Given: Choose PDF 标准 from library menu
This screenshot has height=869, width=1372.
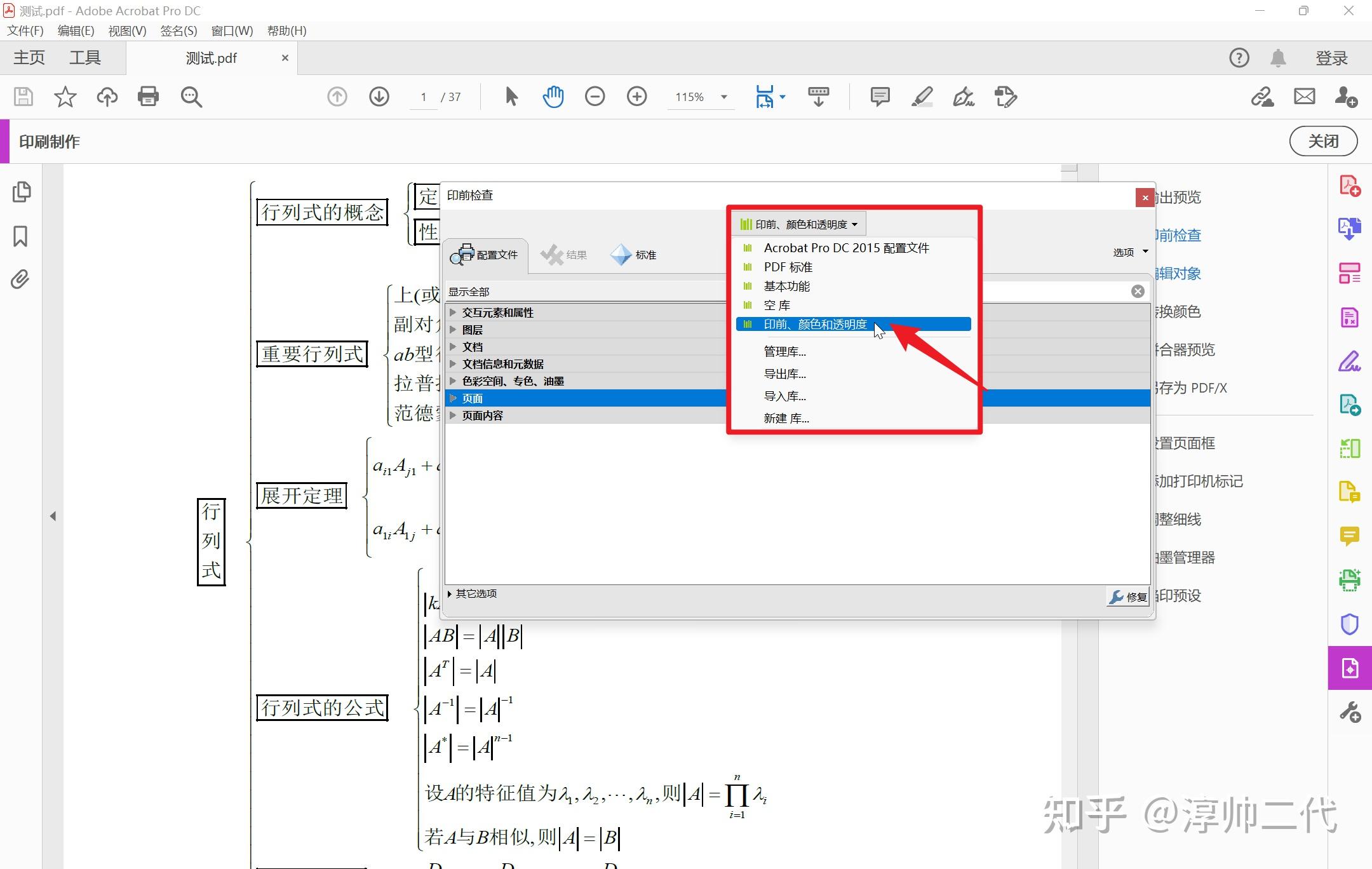Looking at the screenshot, I should 788,267.
